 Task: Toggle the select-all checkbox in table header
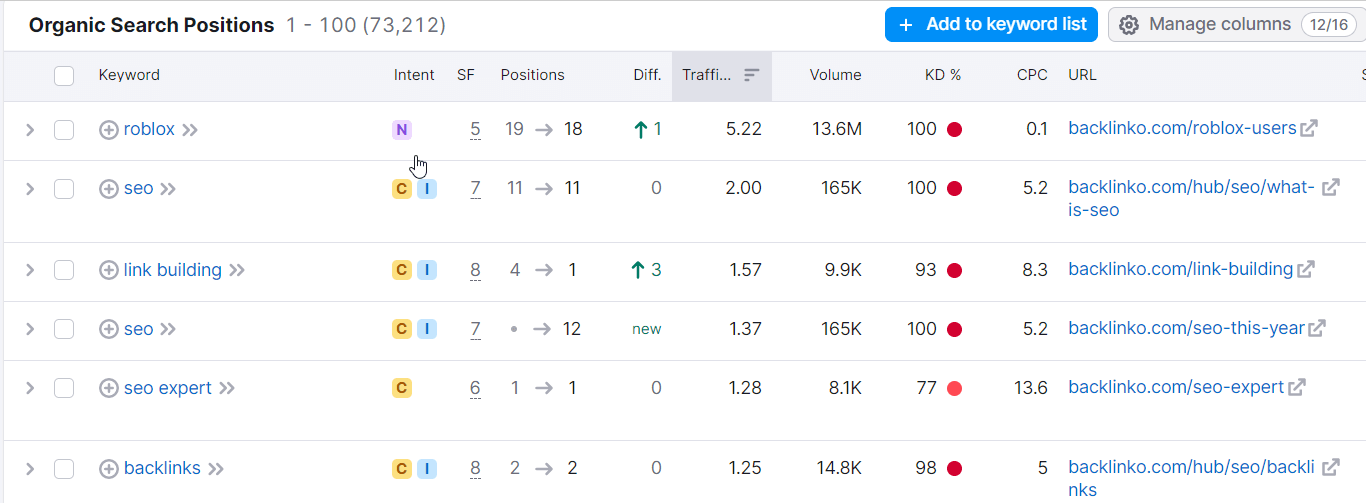pyautogui.click(x=64, y=75)
